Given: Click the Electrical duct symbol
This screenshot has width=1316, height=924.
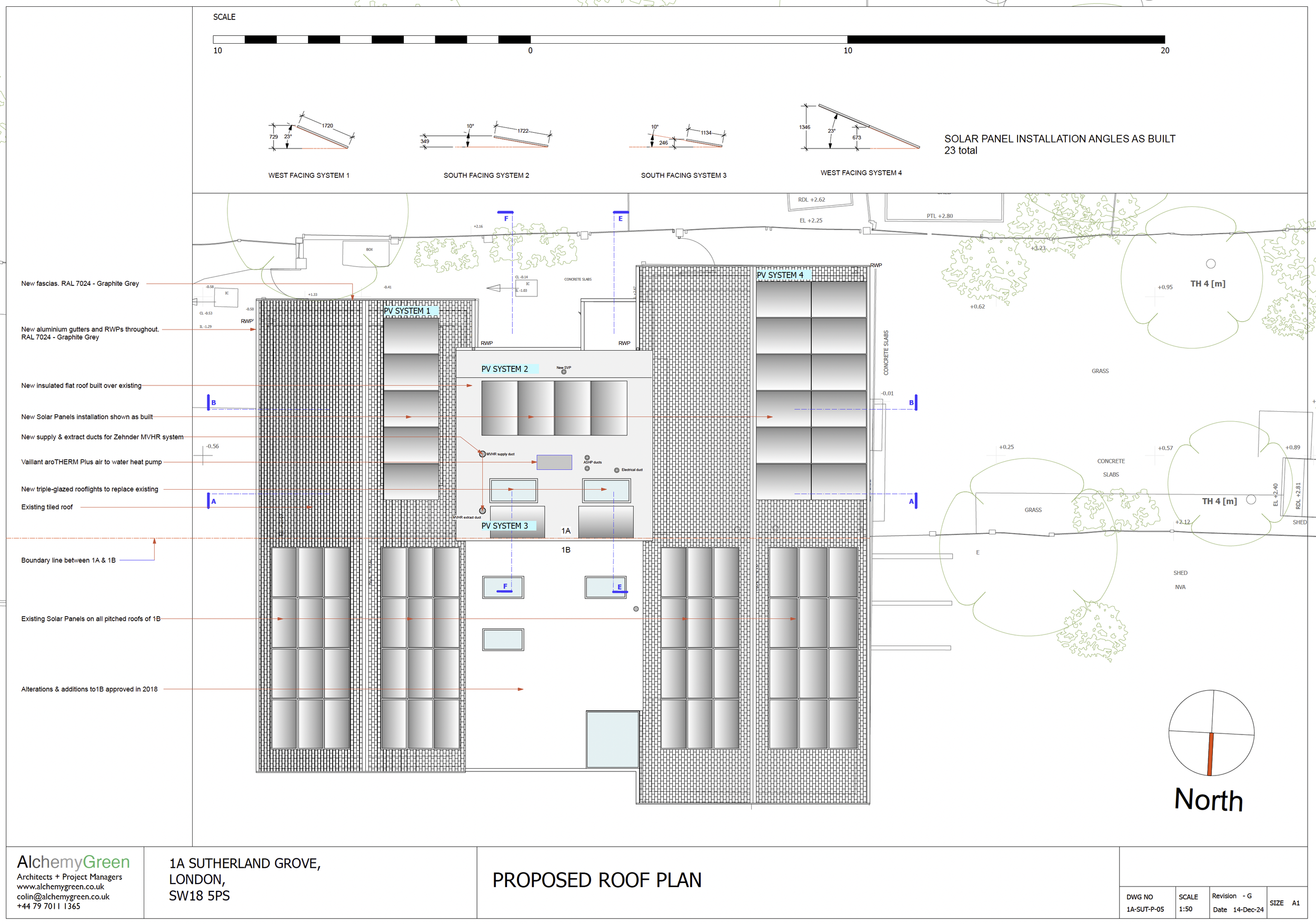Looking at the screenshot, I should (617, 470).
